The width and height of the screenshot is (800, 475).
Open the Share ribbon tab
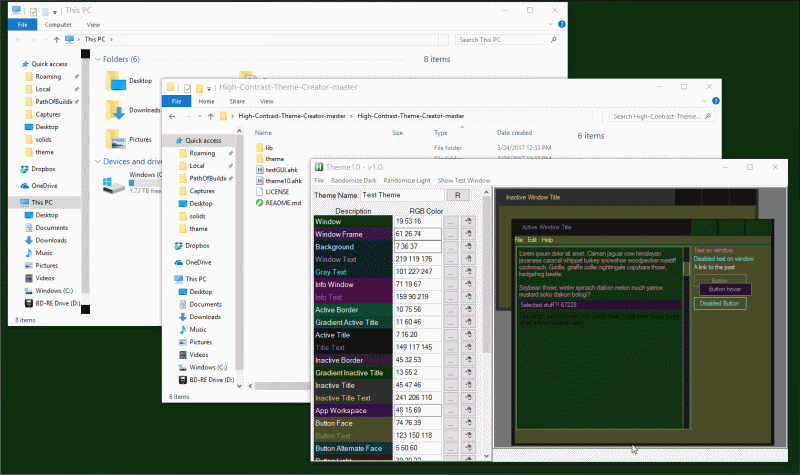click(238, 101)
